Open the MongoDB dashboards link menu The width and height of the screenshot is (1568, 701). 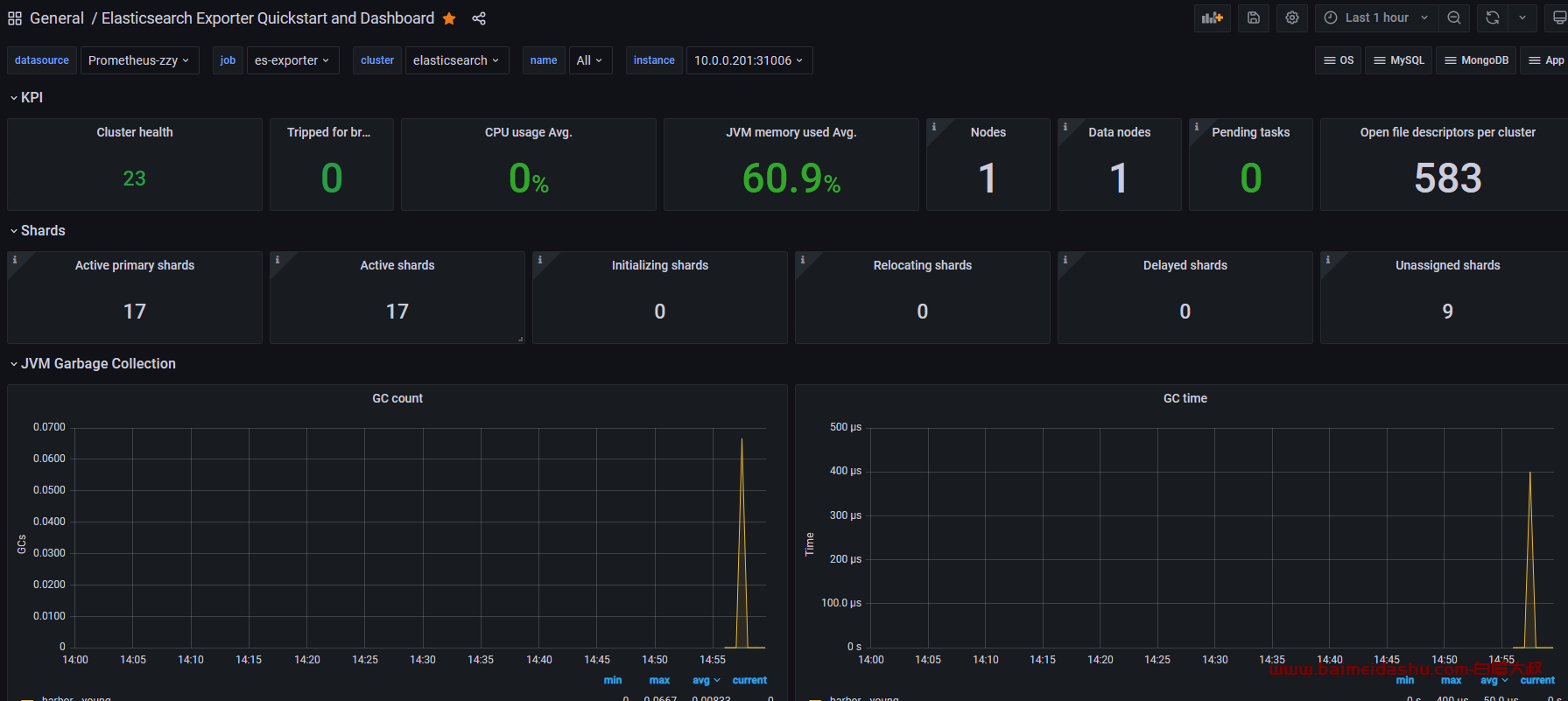(1476, 60)
